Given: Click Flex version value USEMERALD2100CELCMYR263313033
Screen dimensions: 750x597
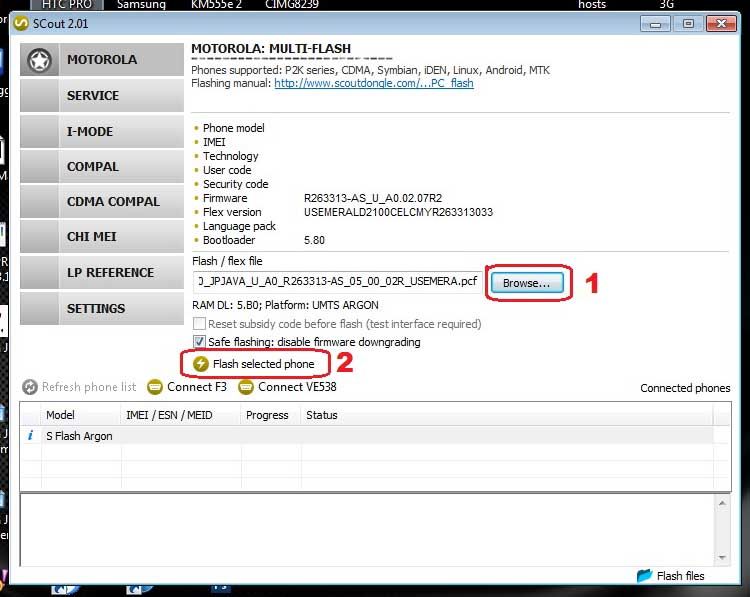Looking at the screenshot, I should 398,212.
